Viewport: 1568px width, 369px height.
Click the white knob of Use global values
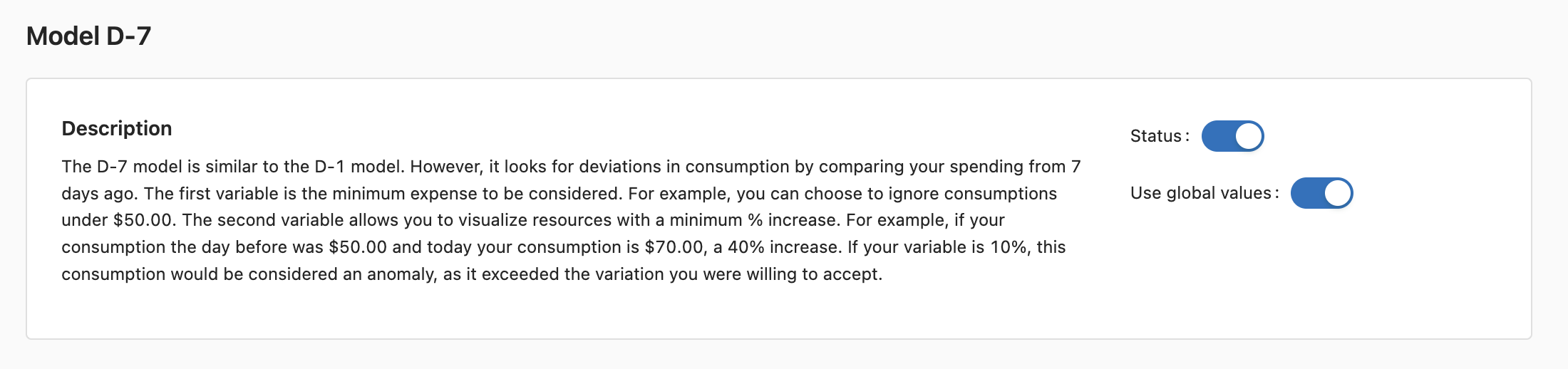[x=1337, y=193]
